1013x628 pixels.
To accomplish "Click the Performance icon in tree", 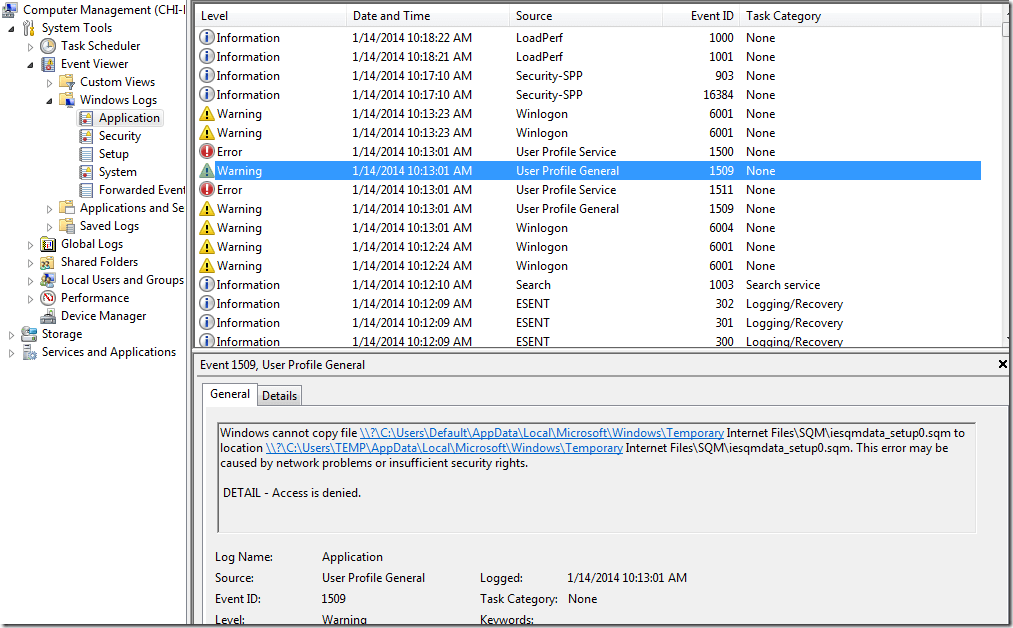I will [x=48, y=298].
